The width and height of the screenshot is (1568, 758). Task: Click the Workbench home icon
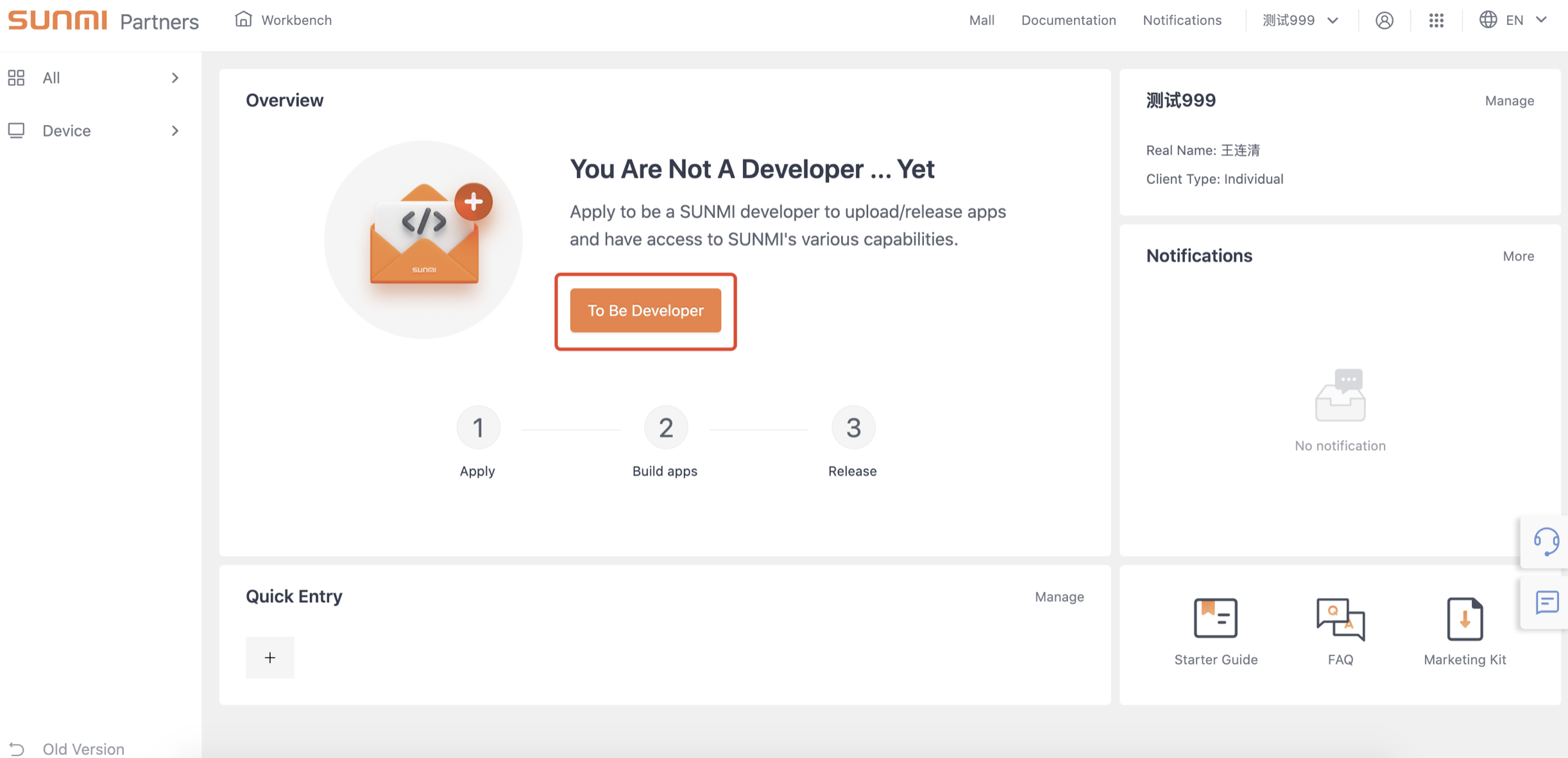pos(243,19)
